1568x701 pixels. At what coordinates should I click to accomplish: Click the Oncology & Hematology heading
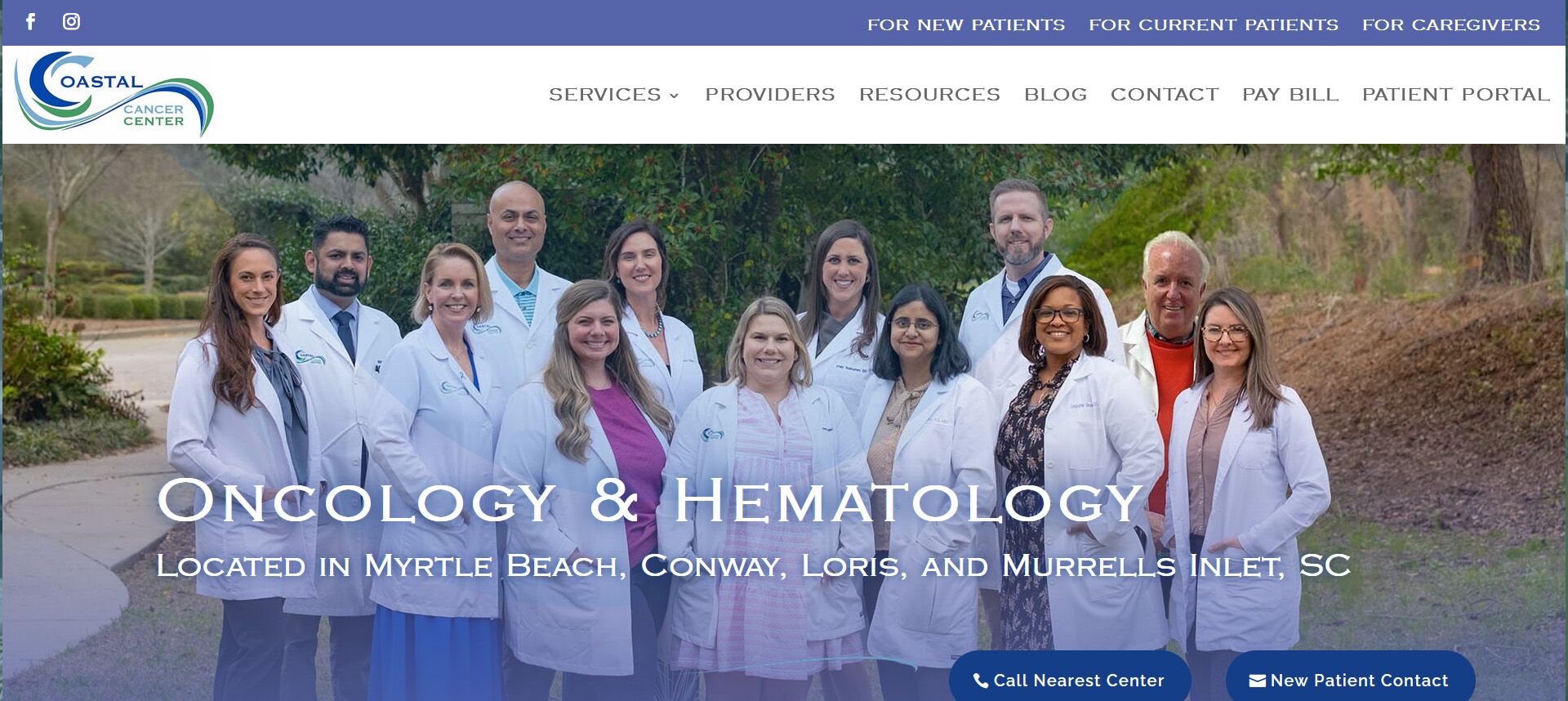[650, 500]
